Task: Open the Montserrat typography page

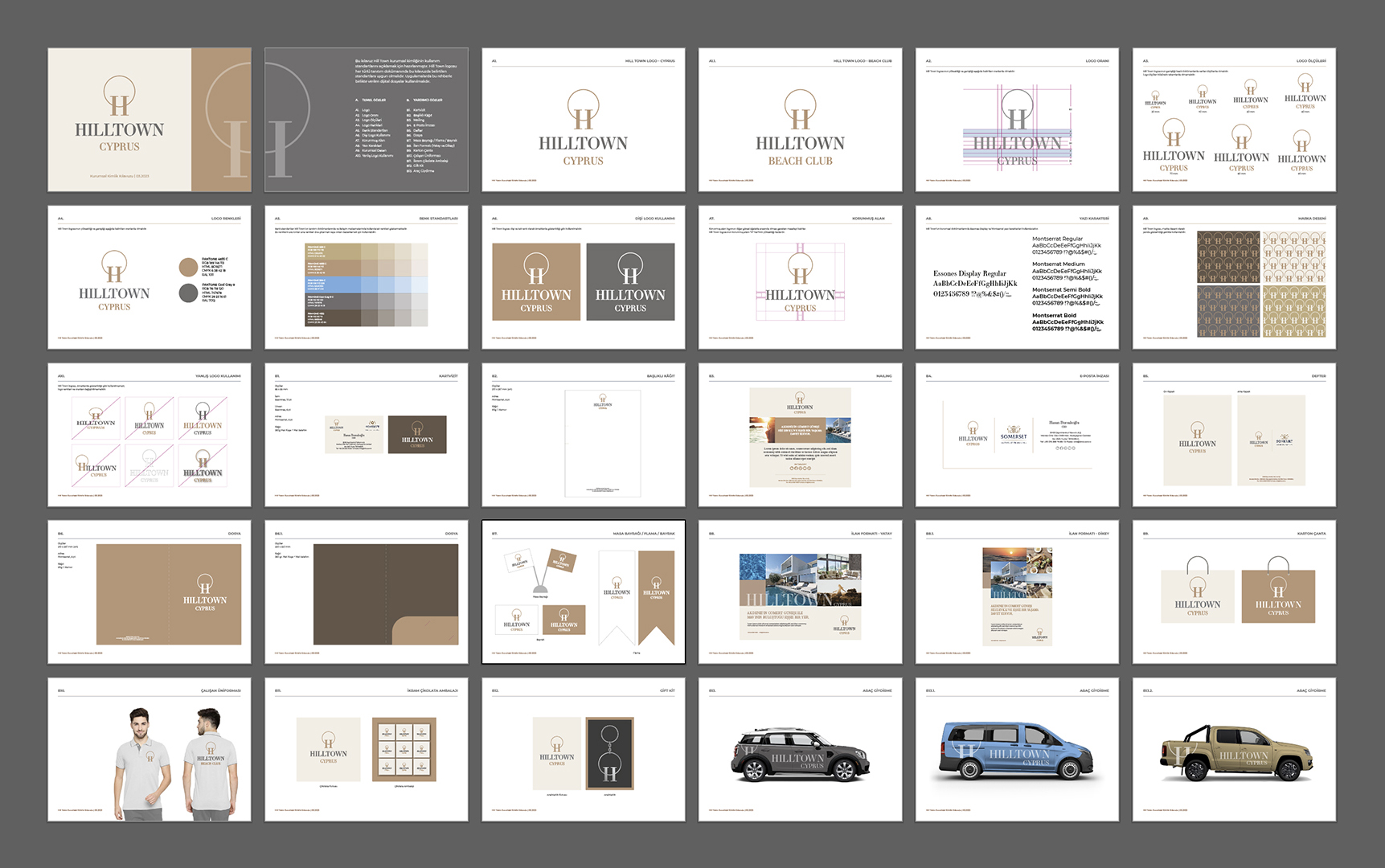Action: pyautogui.click(x=1017, y=277)
